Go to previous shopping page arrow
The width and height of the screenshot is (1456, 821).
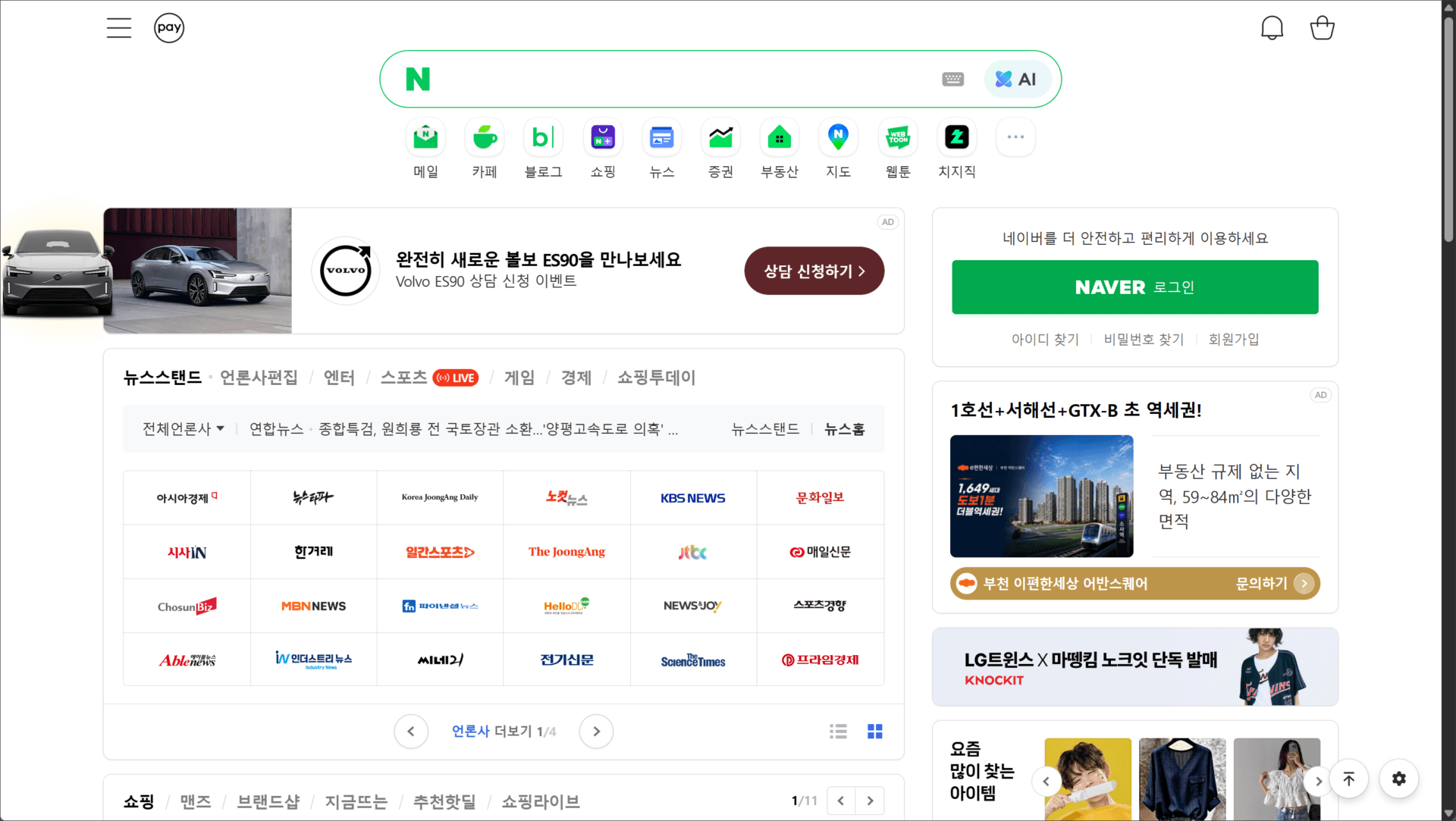click(x=841, y=801)
